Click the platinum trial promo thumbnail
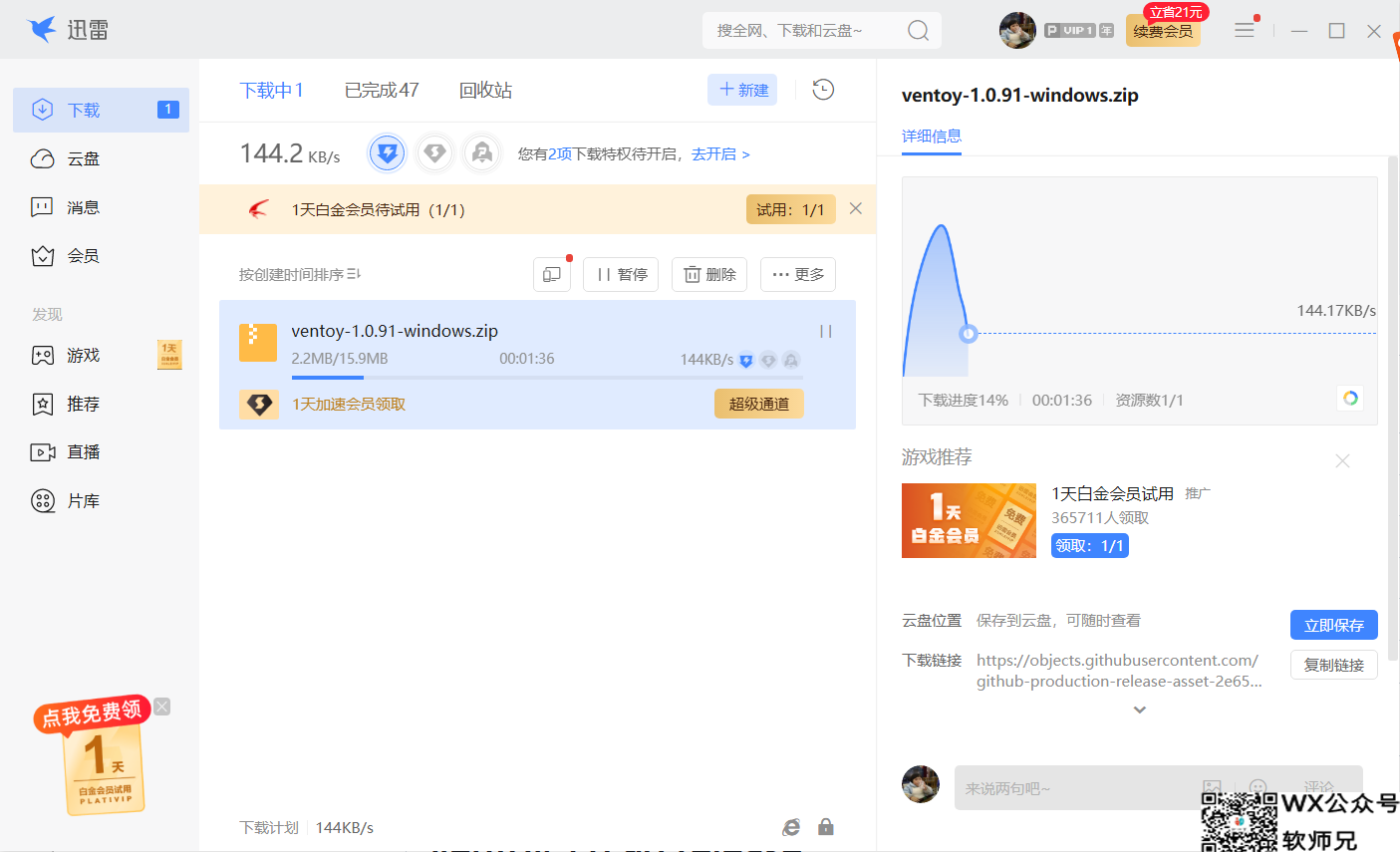This screenshot has height=852, width=1400. (x=969, y=520)
